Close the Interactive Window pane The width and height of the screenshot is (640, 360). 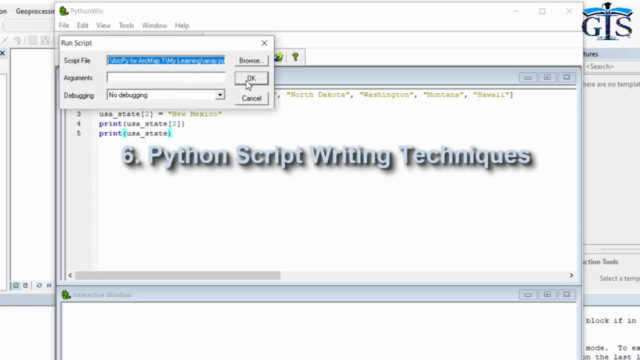[x=567, y=294]
